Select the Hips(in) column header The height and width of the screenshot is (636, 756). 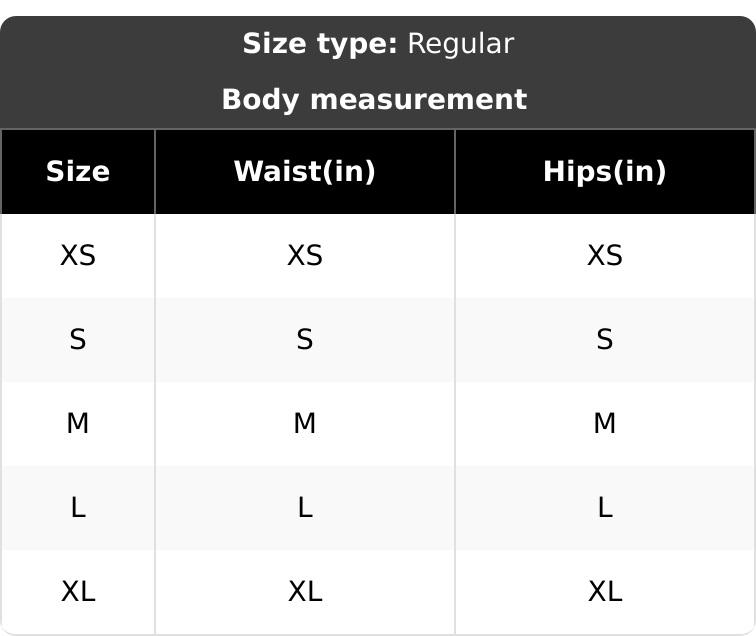click(605, 172)
